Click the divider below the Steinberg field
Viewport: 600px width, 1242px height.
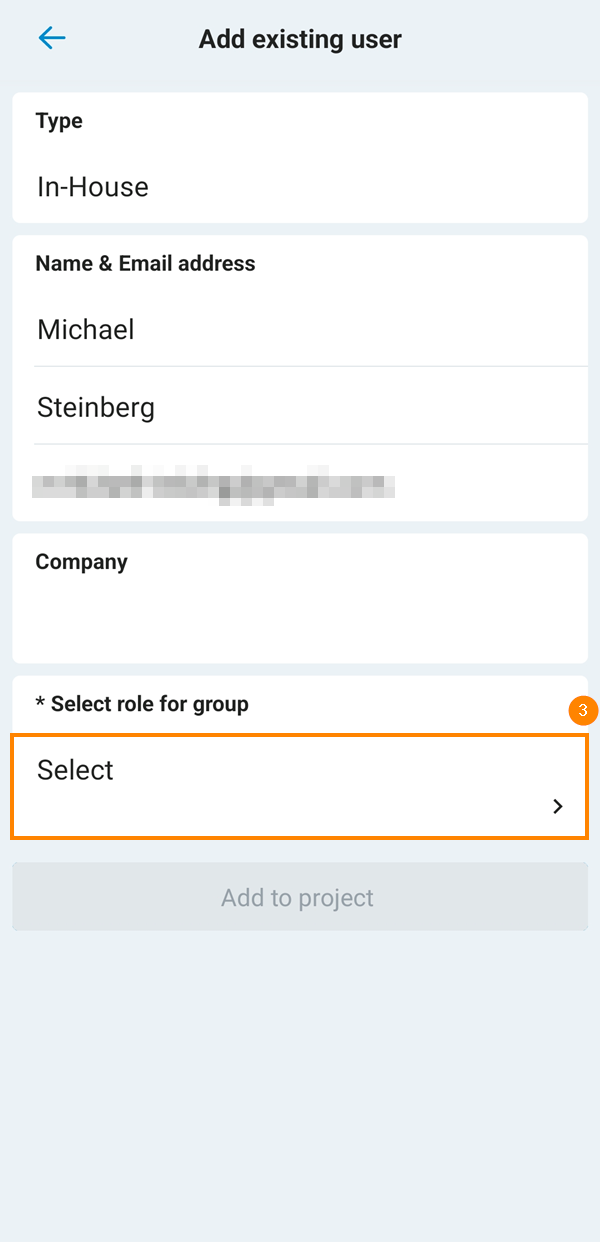click(x=310, y=444)
